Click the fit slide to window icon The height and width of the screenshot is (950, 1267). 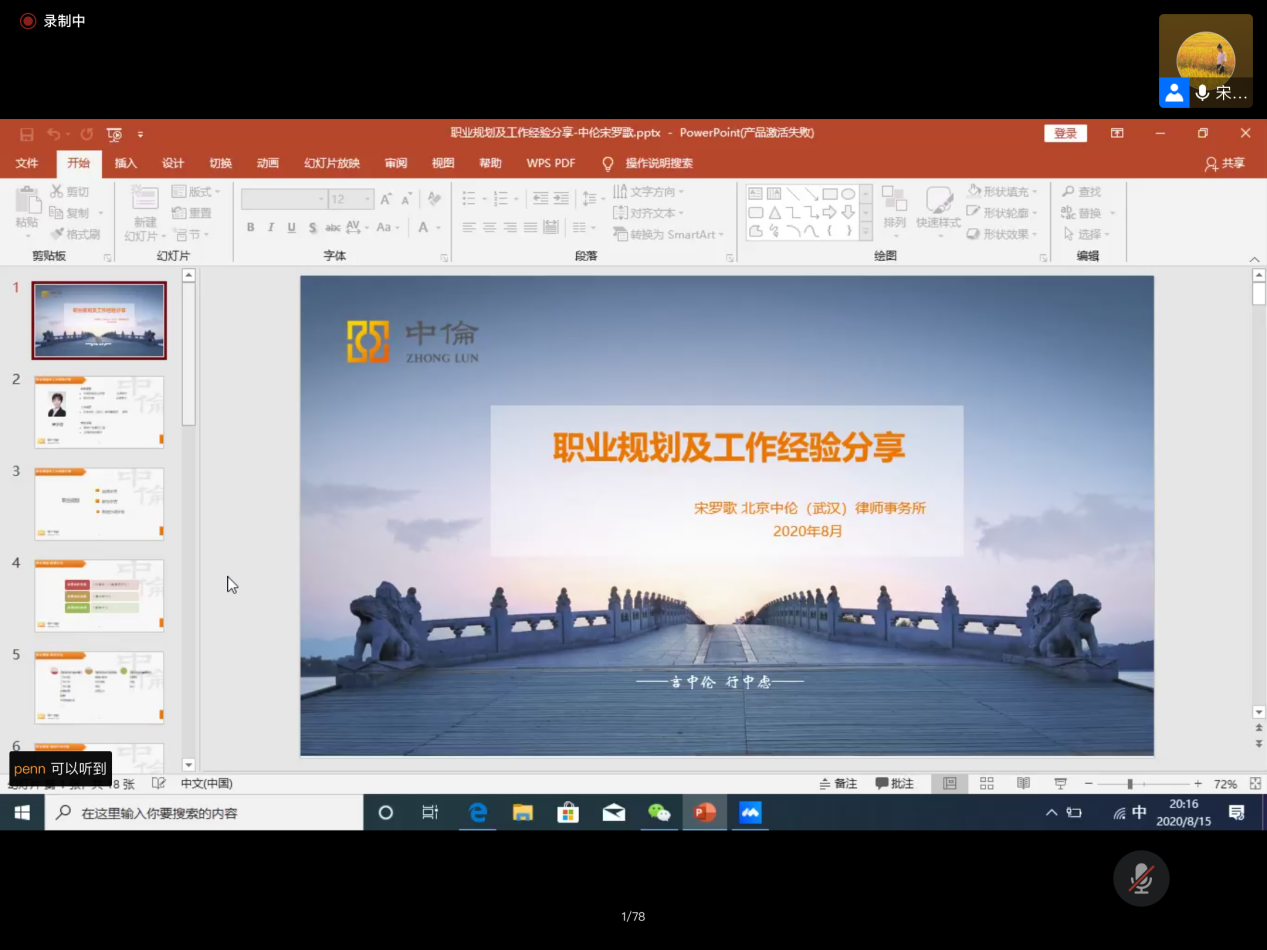point(1255,784)
